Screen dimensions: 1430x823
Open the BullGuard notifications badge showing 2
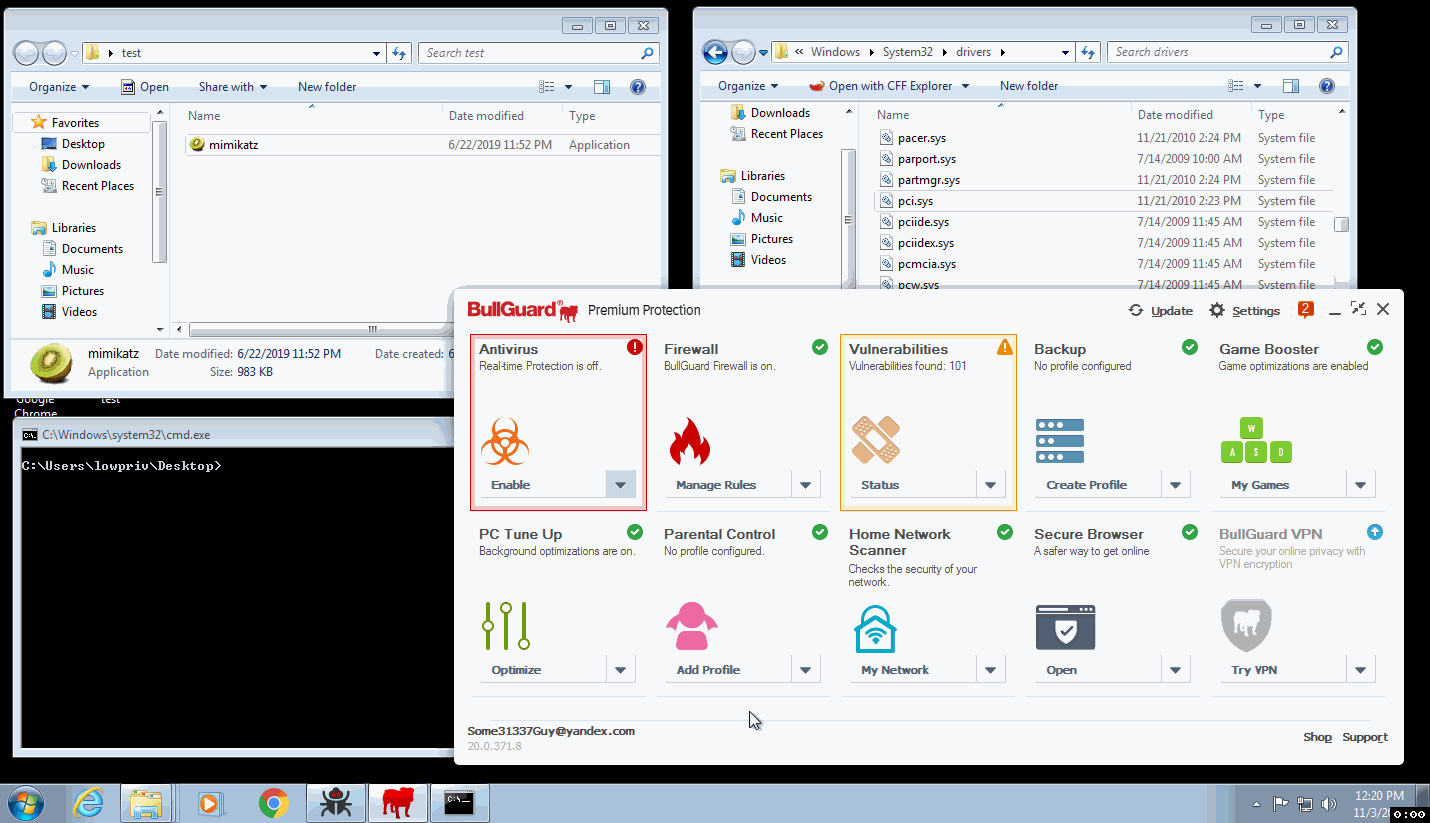[x=1305, y=309]
